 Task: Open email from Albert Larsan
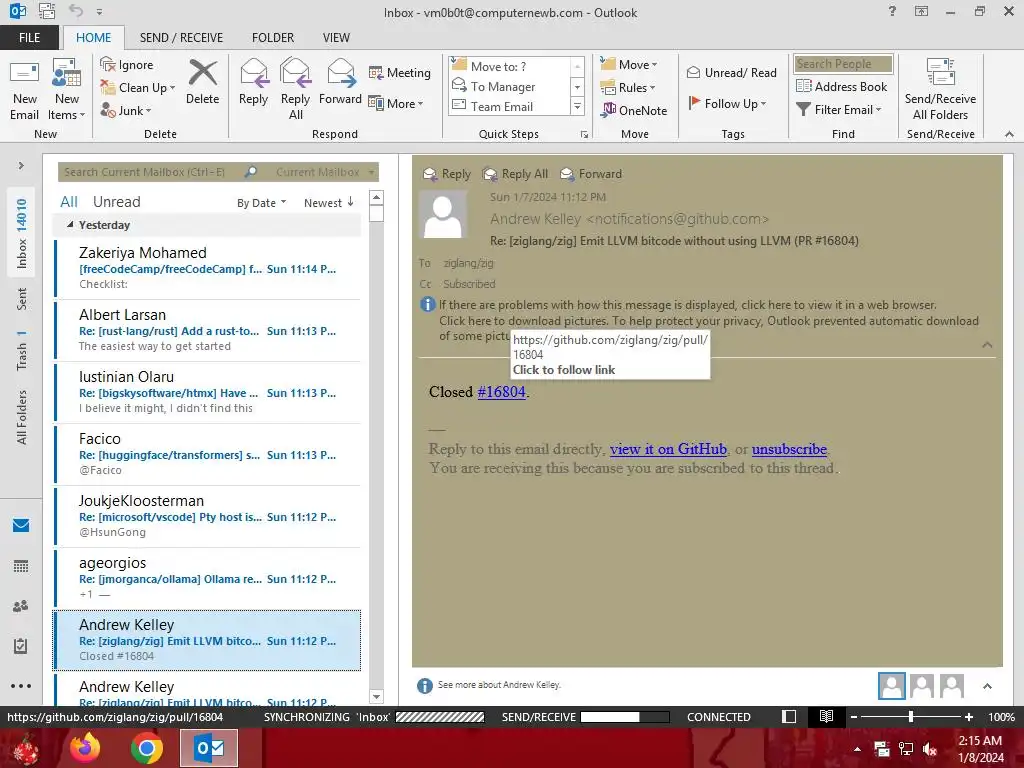(208, 330)
